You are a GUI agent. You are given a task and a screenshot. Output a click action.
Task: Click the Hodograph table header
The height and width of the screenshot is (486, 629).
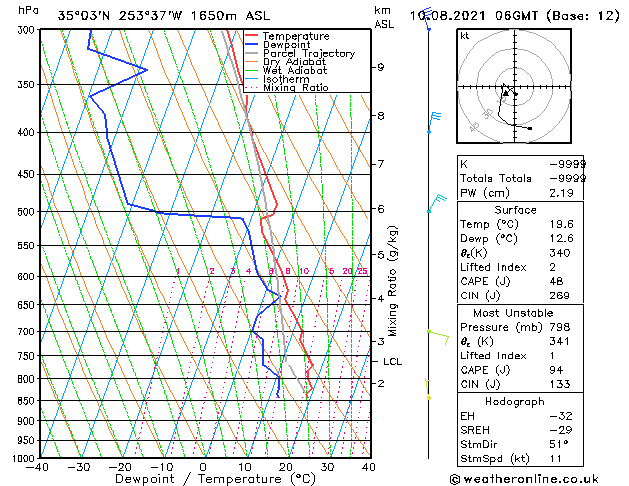pos(515,401)
